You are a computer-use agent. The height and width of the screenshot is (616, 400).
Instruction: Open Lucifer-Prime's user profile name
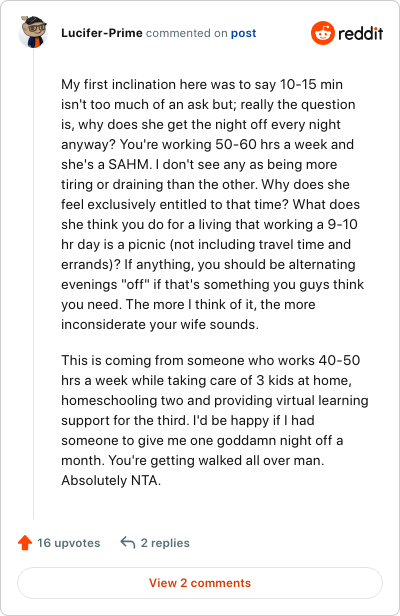(x=102, y=33)
